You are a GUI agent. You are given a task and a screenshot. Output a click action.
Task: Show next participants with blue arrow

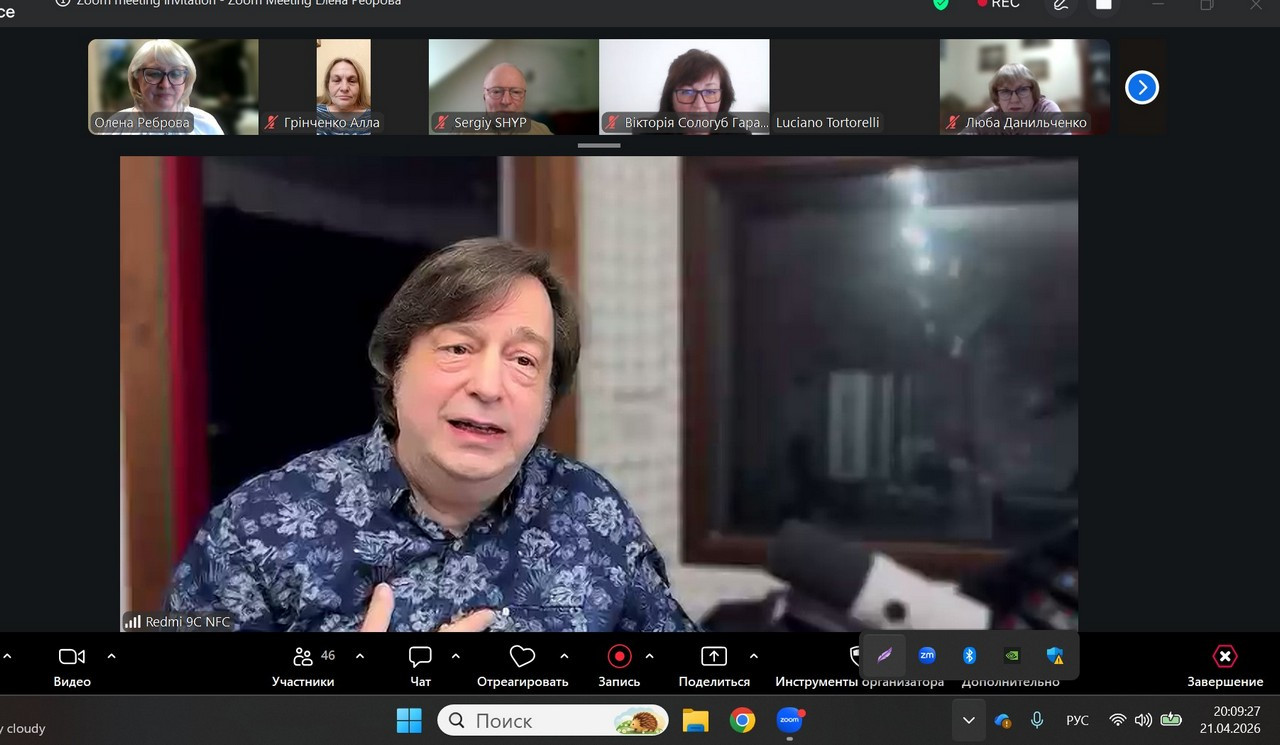(x=1141, y=88)
